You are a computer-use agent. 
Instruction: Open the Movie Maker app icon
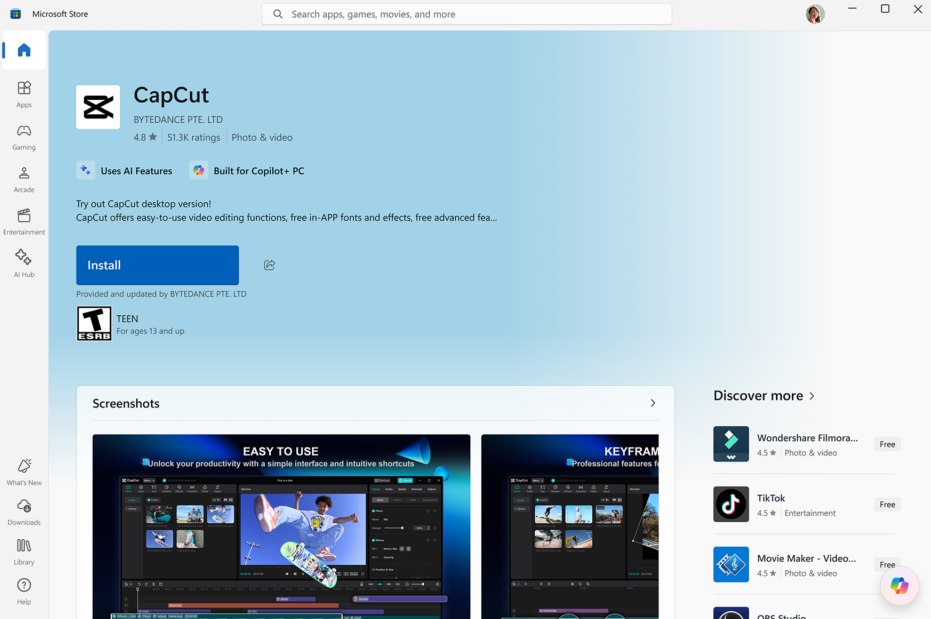(x=731, y=564)
